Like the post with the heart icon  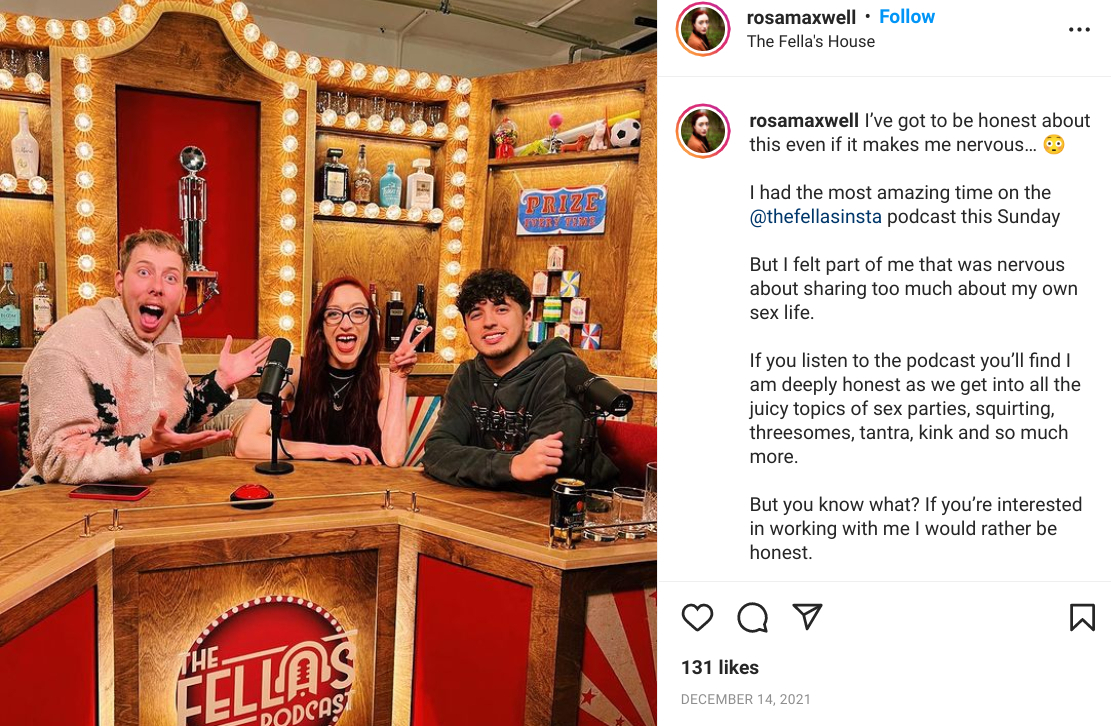[x=697, y=617]
